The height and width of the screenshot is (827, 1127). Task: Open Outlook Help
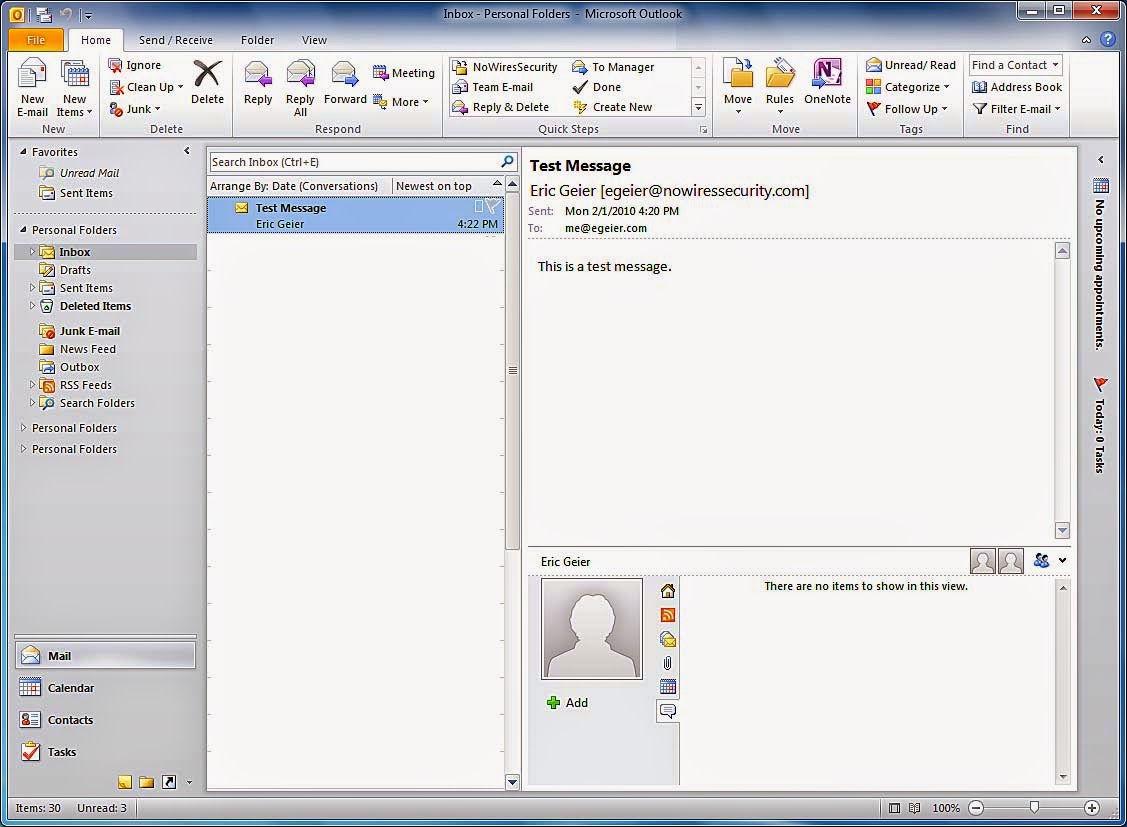tap(1108, 40)
